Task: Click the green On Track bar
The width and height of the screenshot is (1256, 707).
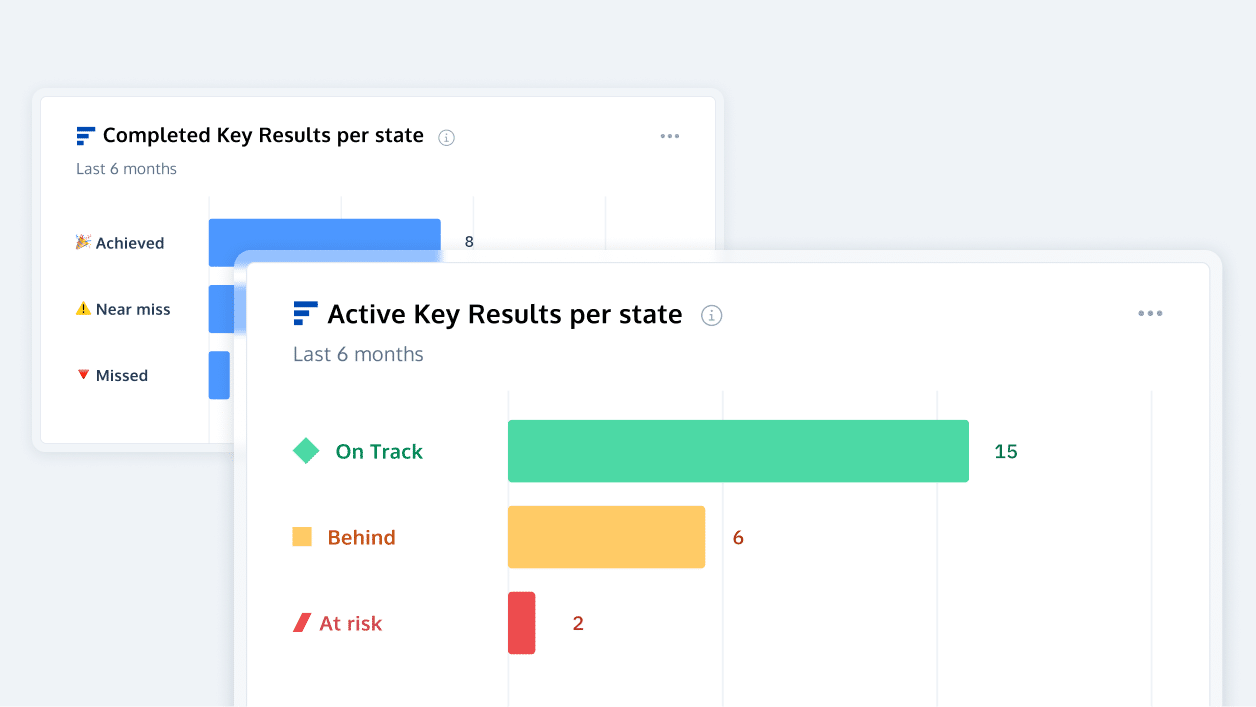Action: [738, 451]
